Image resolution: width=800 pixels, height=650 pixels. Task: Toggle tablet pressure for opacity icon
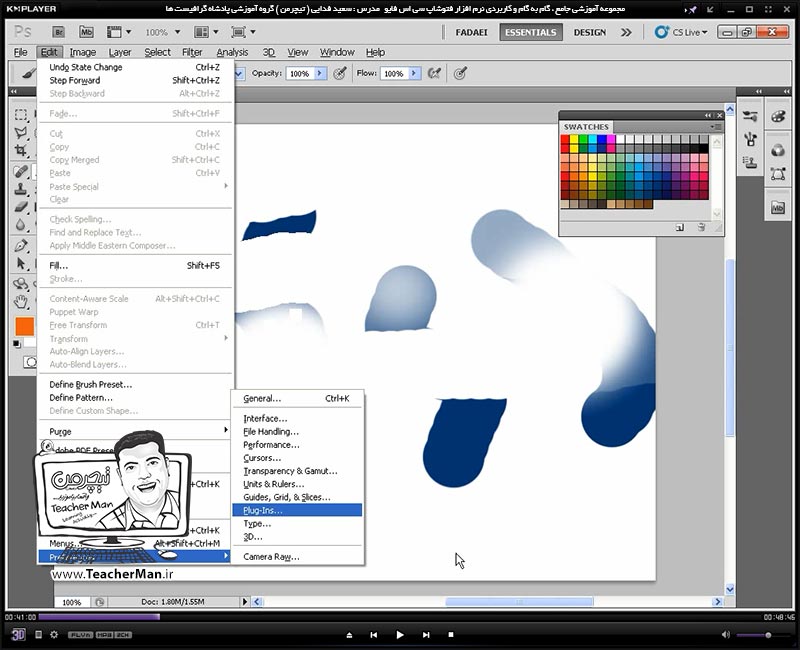[x=340, y=73]
